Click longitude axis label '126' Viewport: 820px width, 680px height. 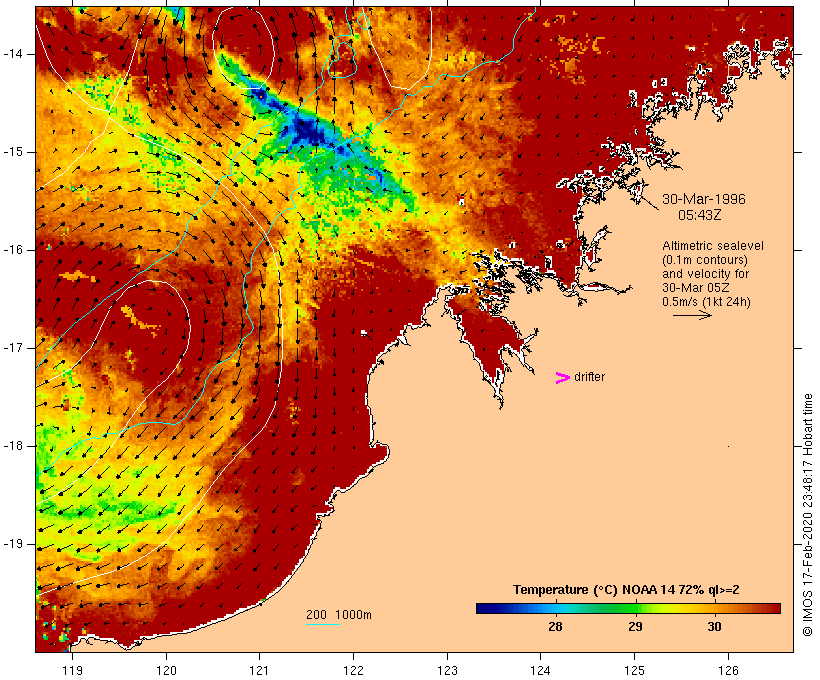(728, 670)
